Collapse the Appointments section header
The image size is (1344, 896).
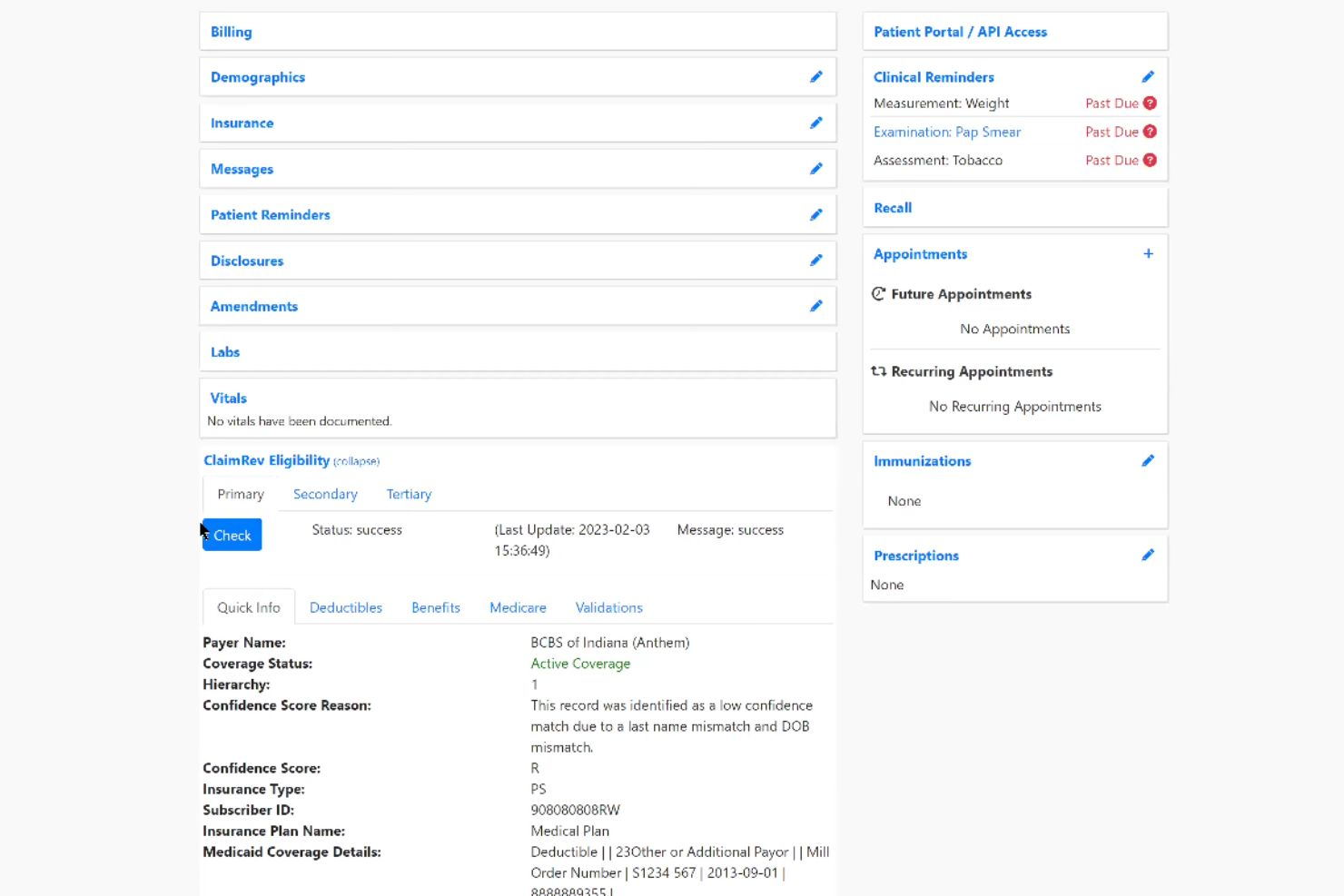point(921,254)
